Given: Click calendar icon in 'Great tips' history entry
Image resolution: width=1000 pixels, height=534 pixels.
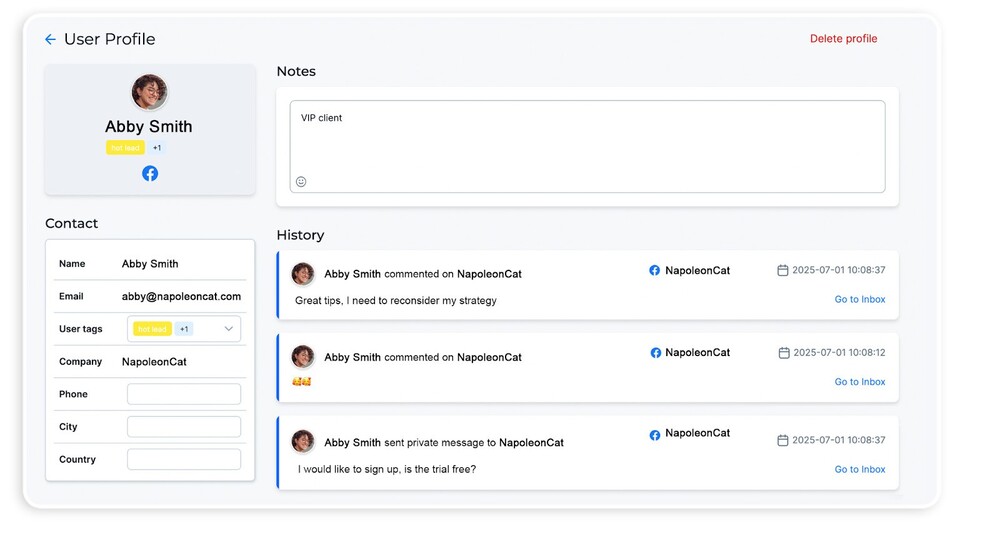Looking at the screenshot, I should [783, 271].
